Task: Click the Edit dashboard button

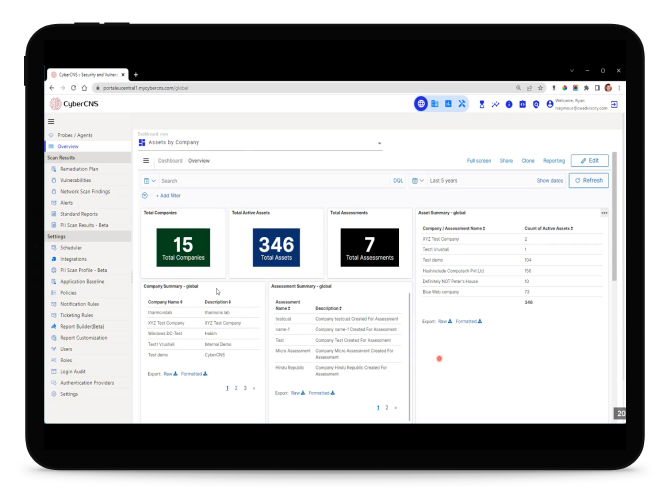Action: pyautogui.click(x=589, y=160)
